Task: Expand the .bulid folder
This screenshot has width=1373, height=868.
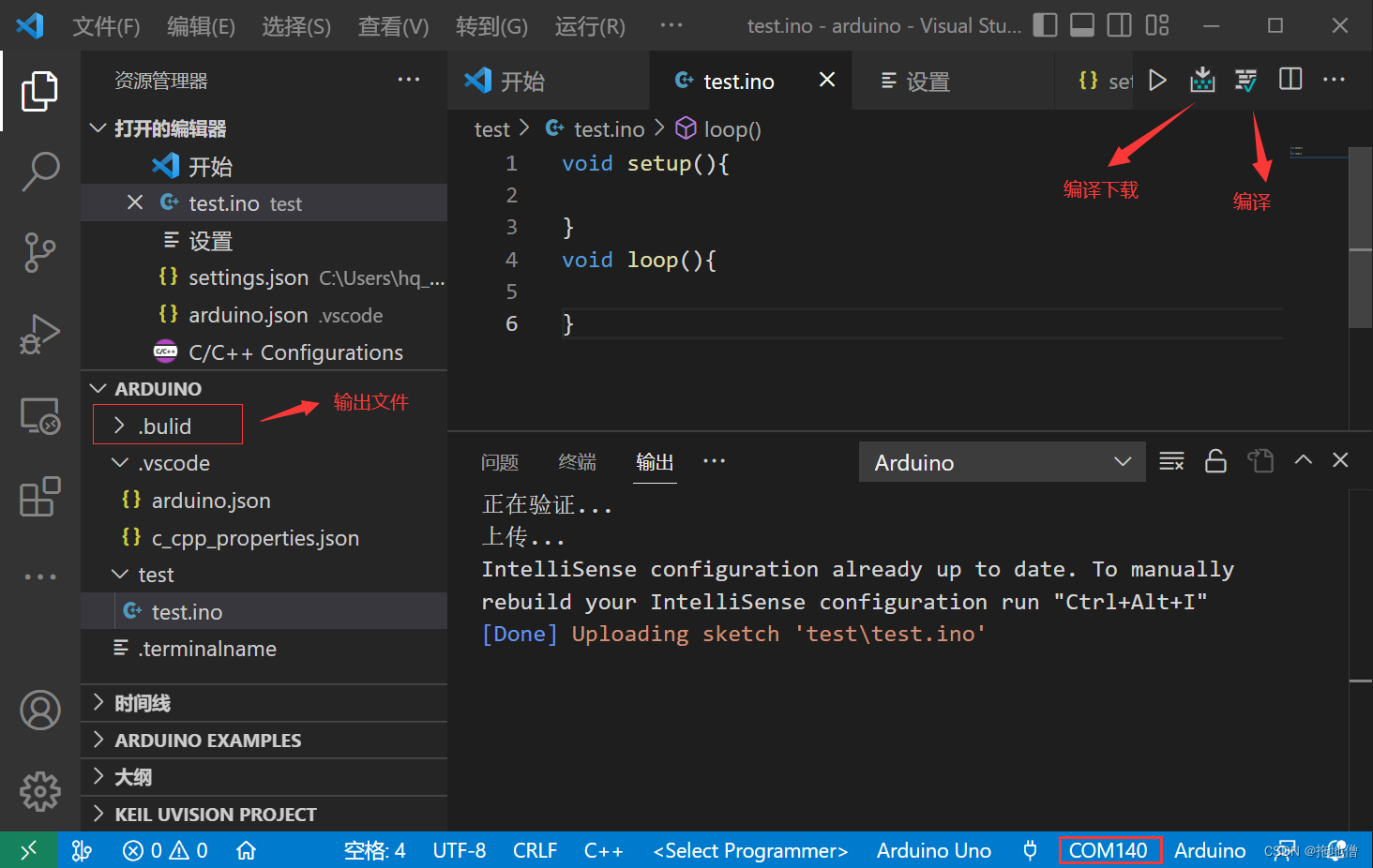Action: [x=119, y=426]
